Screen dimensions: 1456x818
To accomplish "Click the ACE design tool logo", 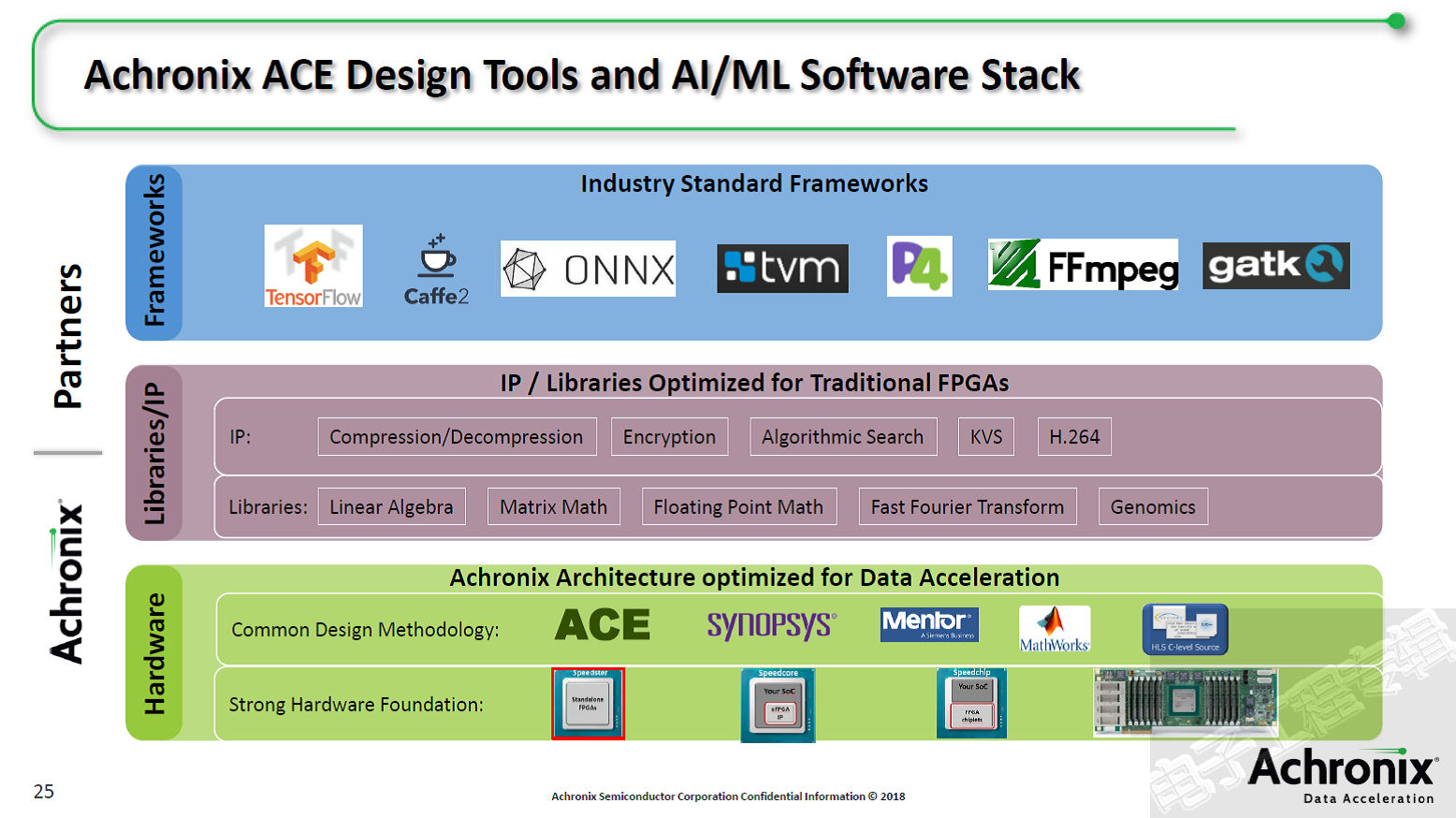I will point(603,624).
